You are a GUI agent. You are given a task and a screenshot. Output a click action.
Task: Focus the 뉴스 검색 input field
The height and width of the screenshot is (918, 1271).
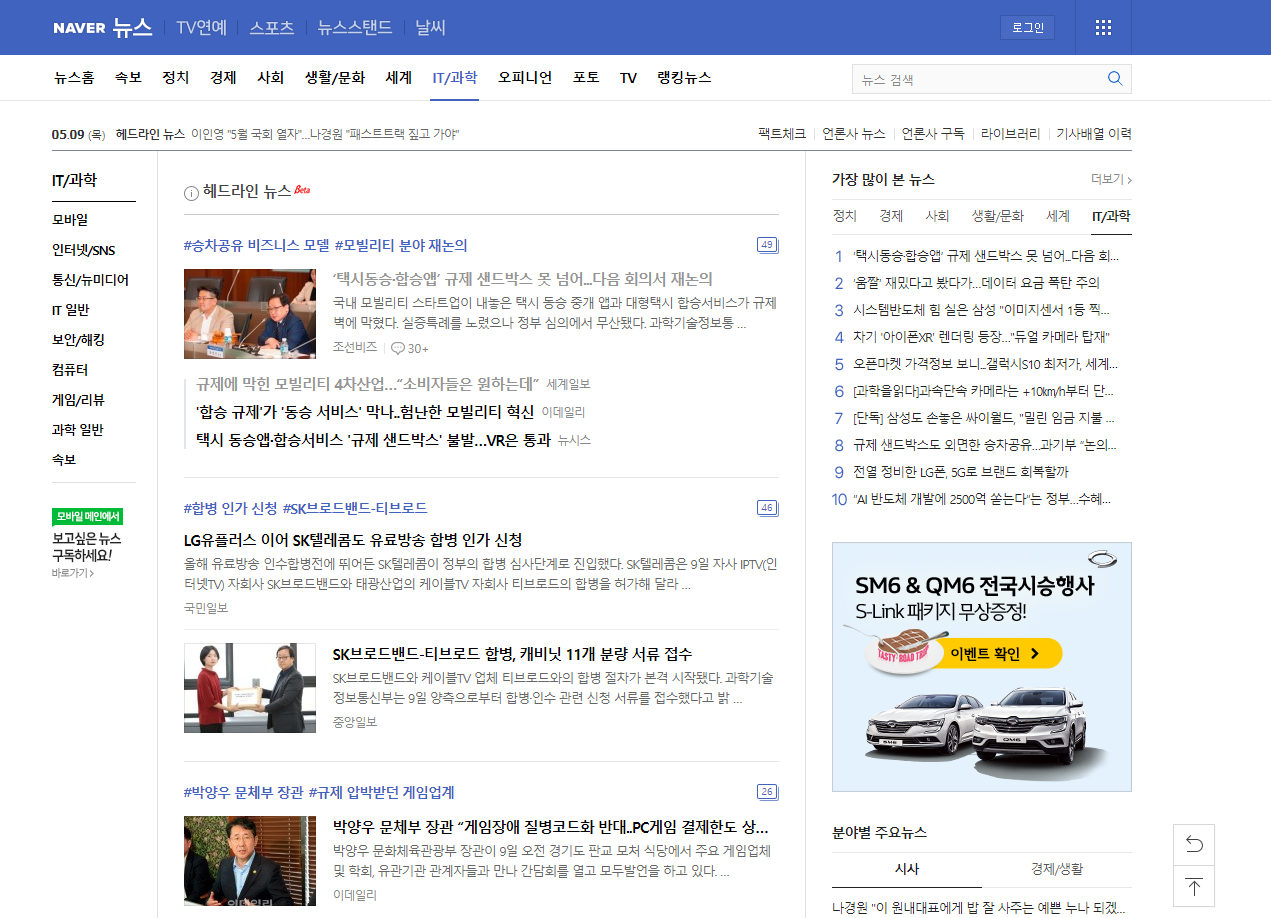pyautogui.click(x=978, y=79)
